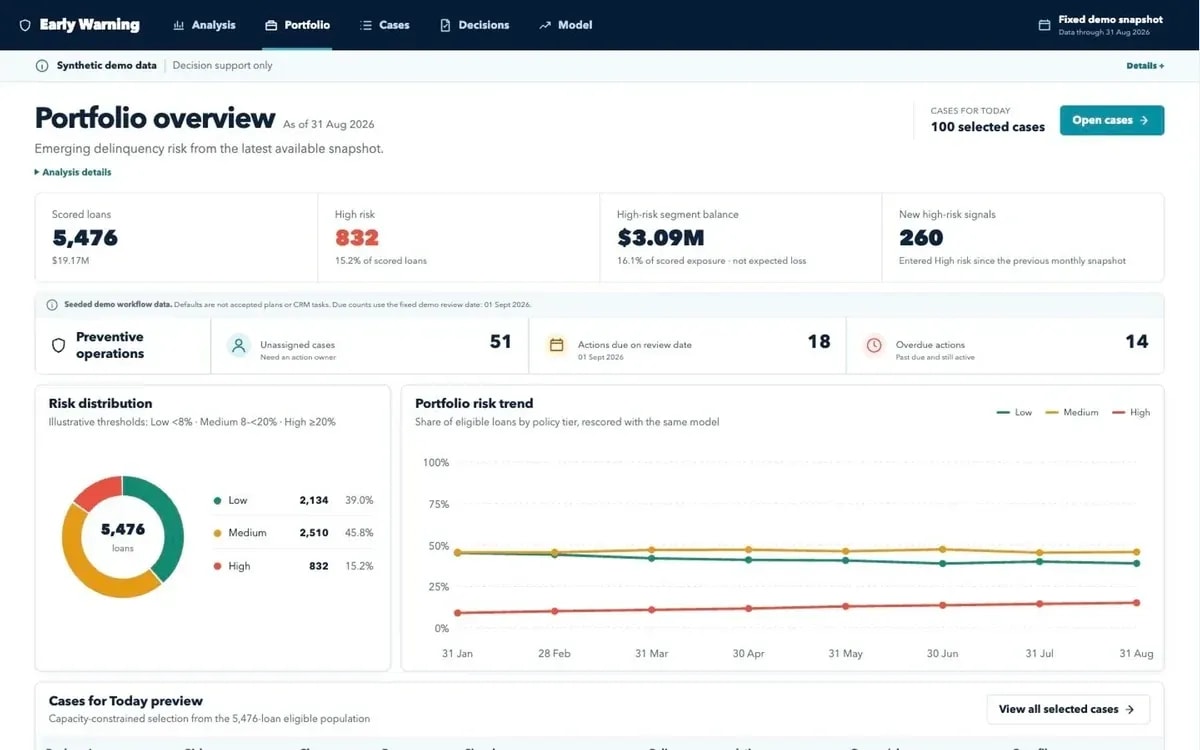
Task: Click the calendar icon beside Fixed demo snapshot
Action: click(x=1044, y=25)
